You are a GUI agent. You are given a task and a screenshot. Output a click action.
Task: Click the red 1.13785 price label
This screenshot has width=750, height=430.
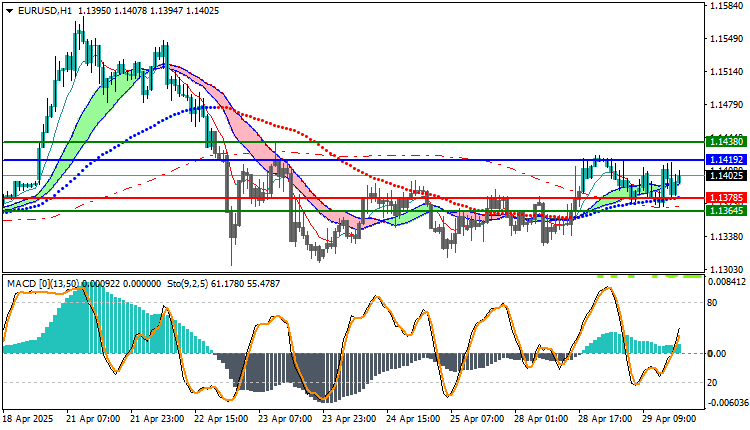tap(726, 198)
